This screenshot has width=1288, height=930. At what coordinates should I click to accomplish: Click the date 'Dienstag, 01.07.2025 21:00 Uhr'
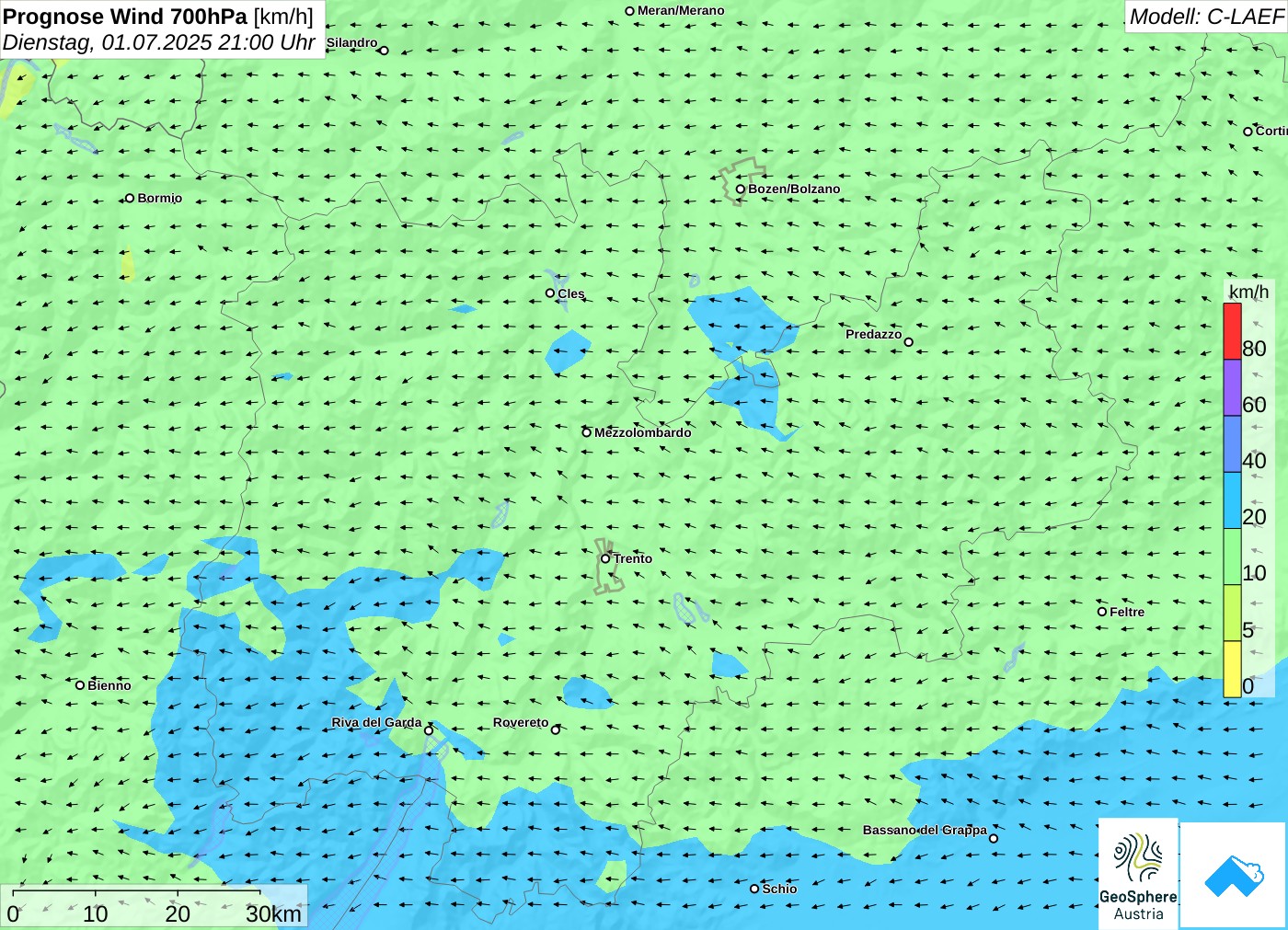(x=159, y=42)
